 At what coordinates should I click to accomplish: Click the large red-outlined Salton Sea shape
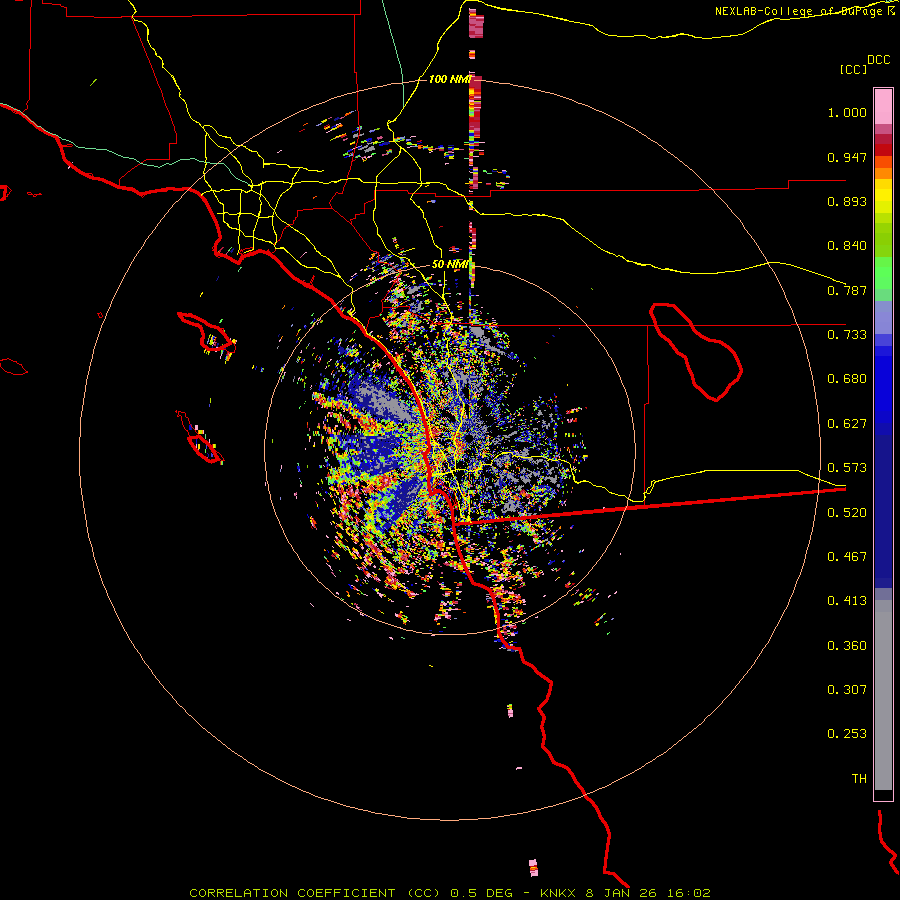point(696,352)
